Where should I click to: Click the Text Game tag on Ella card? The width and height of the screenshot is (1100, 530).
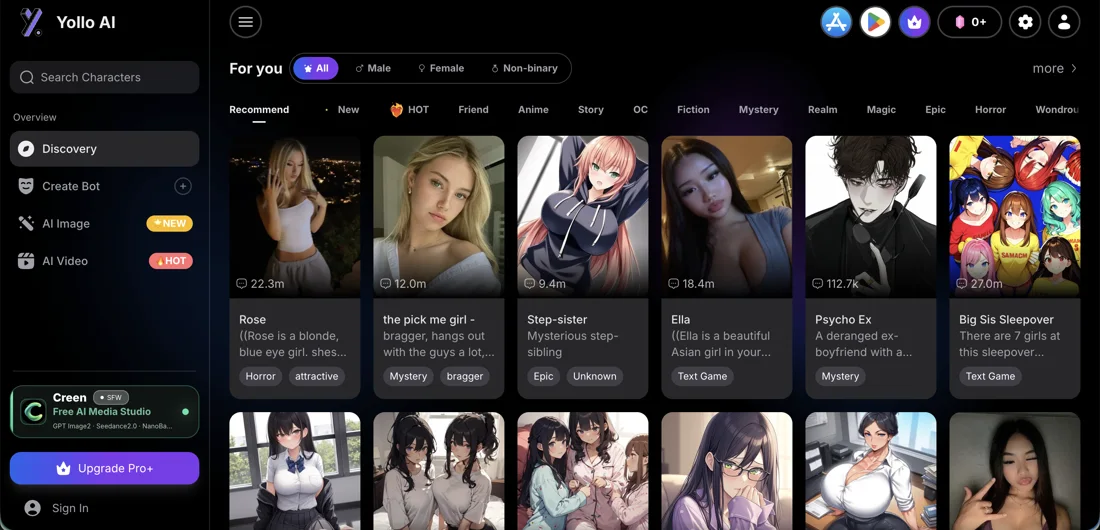702,376
